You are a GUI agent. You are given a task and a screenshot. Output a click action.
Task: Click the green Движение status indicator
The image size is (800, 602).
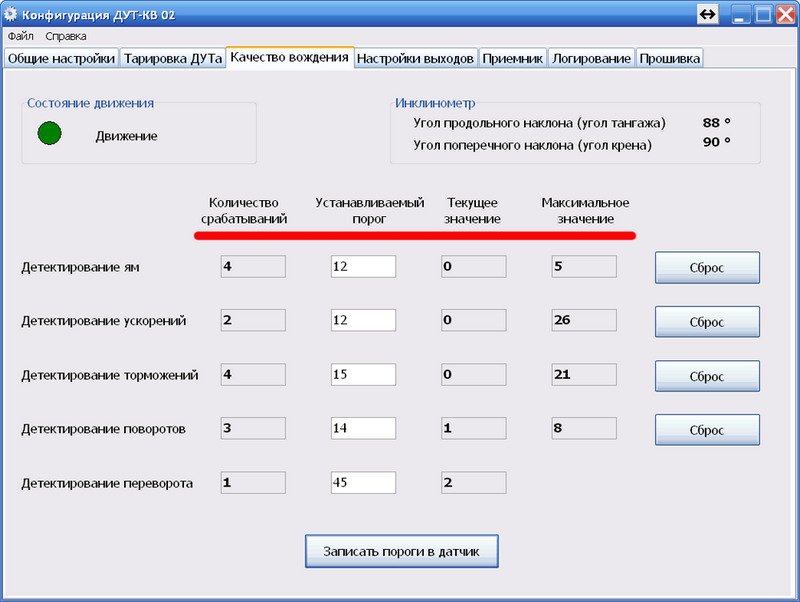point(49,133)
